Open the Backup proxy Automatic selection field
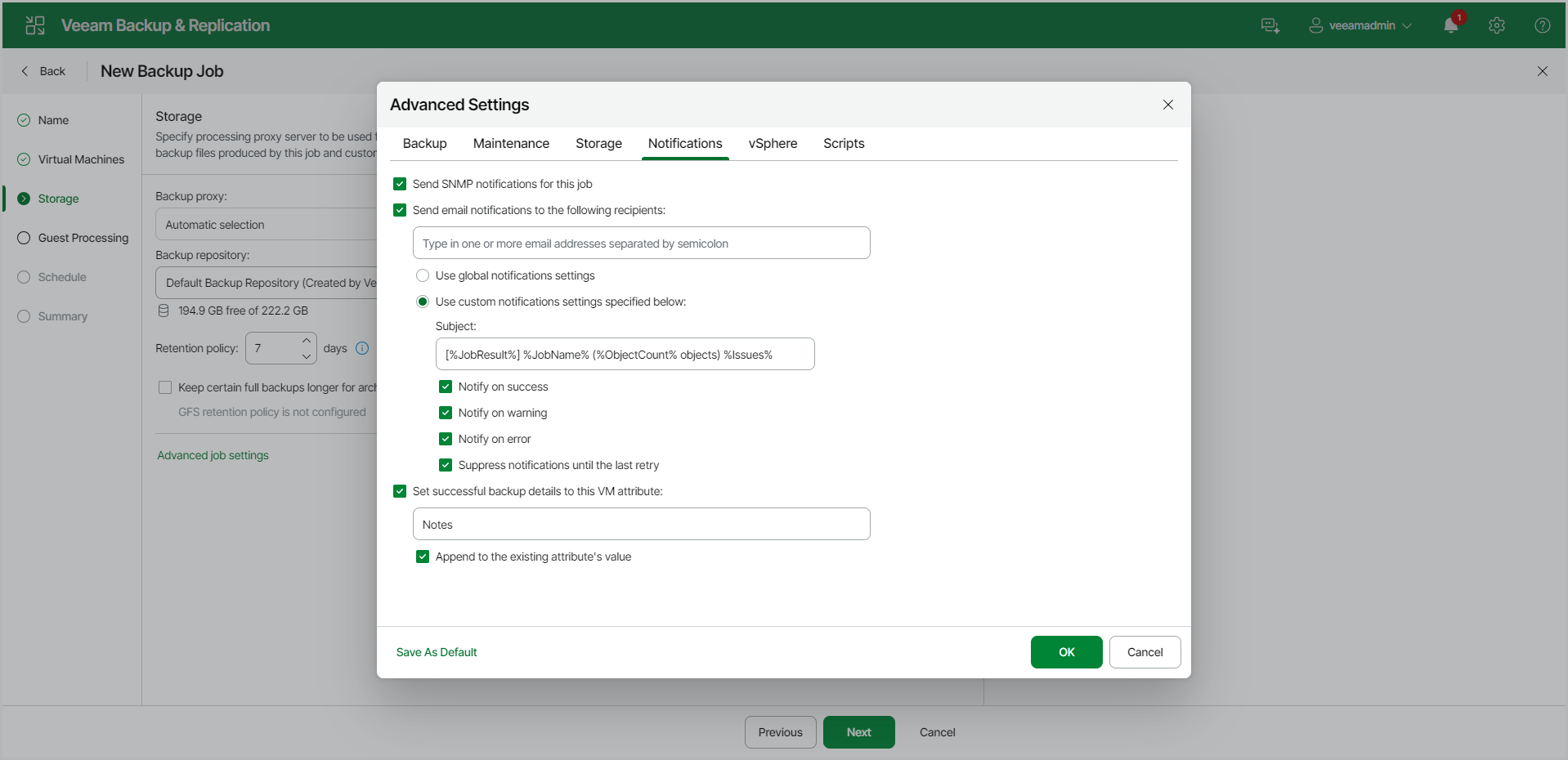 pyautogui.click(x=267, y=224)
